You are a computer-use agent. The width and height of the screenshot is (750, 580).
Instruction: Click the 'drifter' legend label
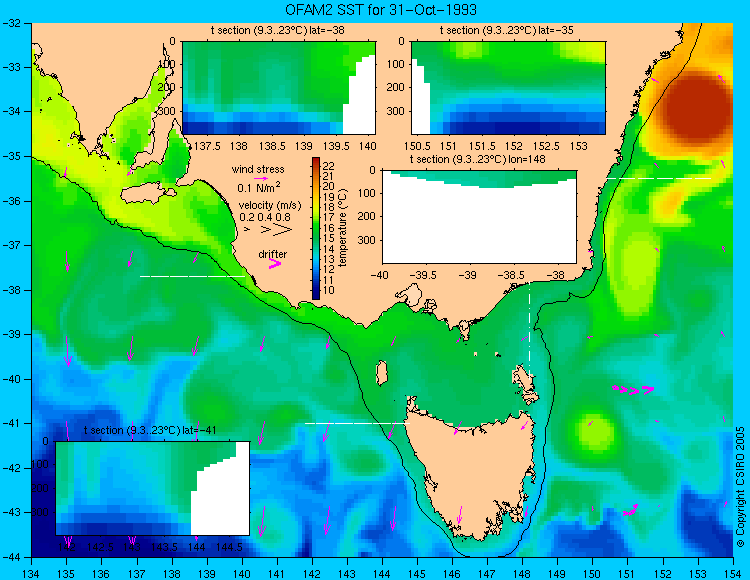pyautogui.click(x=273, y=254)
